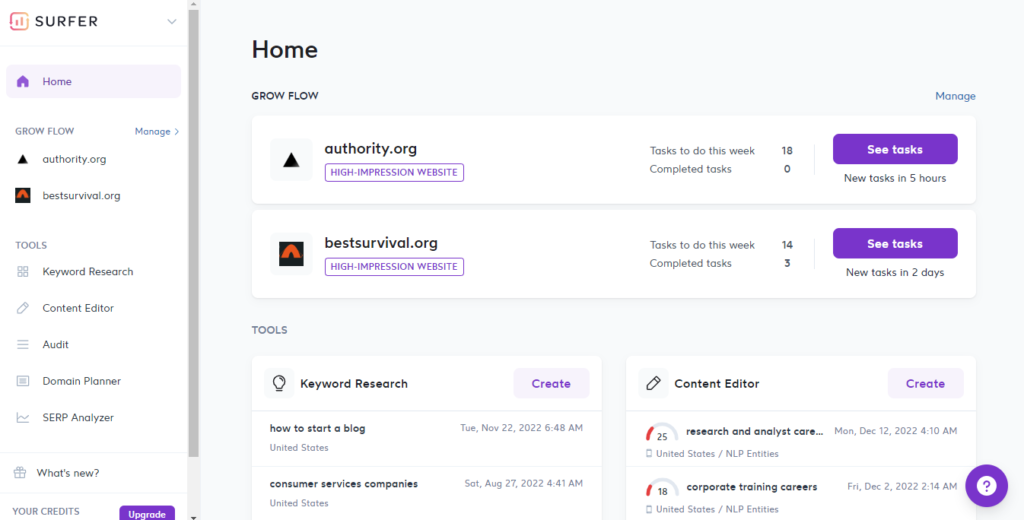Create a new Keyword Research
This screenshot has width=1024, height=520.
point(551,383)
